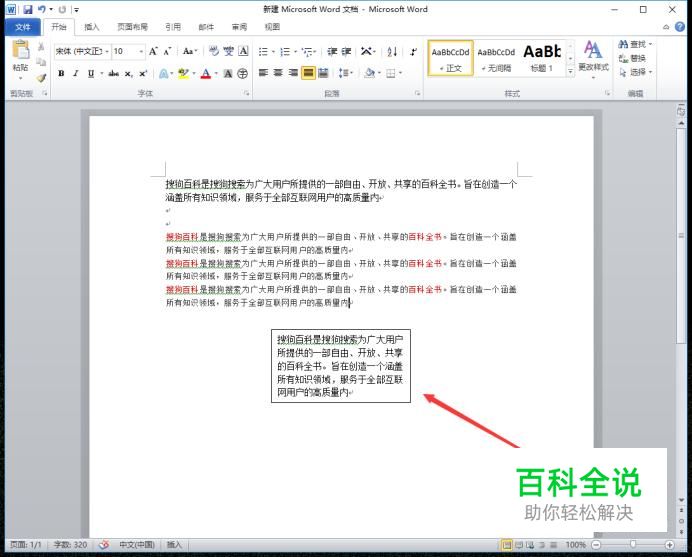Screen dimensions: 692x557
Task: Switch to Outline view
Action: pos(542,545)
